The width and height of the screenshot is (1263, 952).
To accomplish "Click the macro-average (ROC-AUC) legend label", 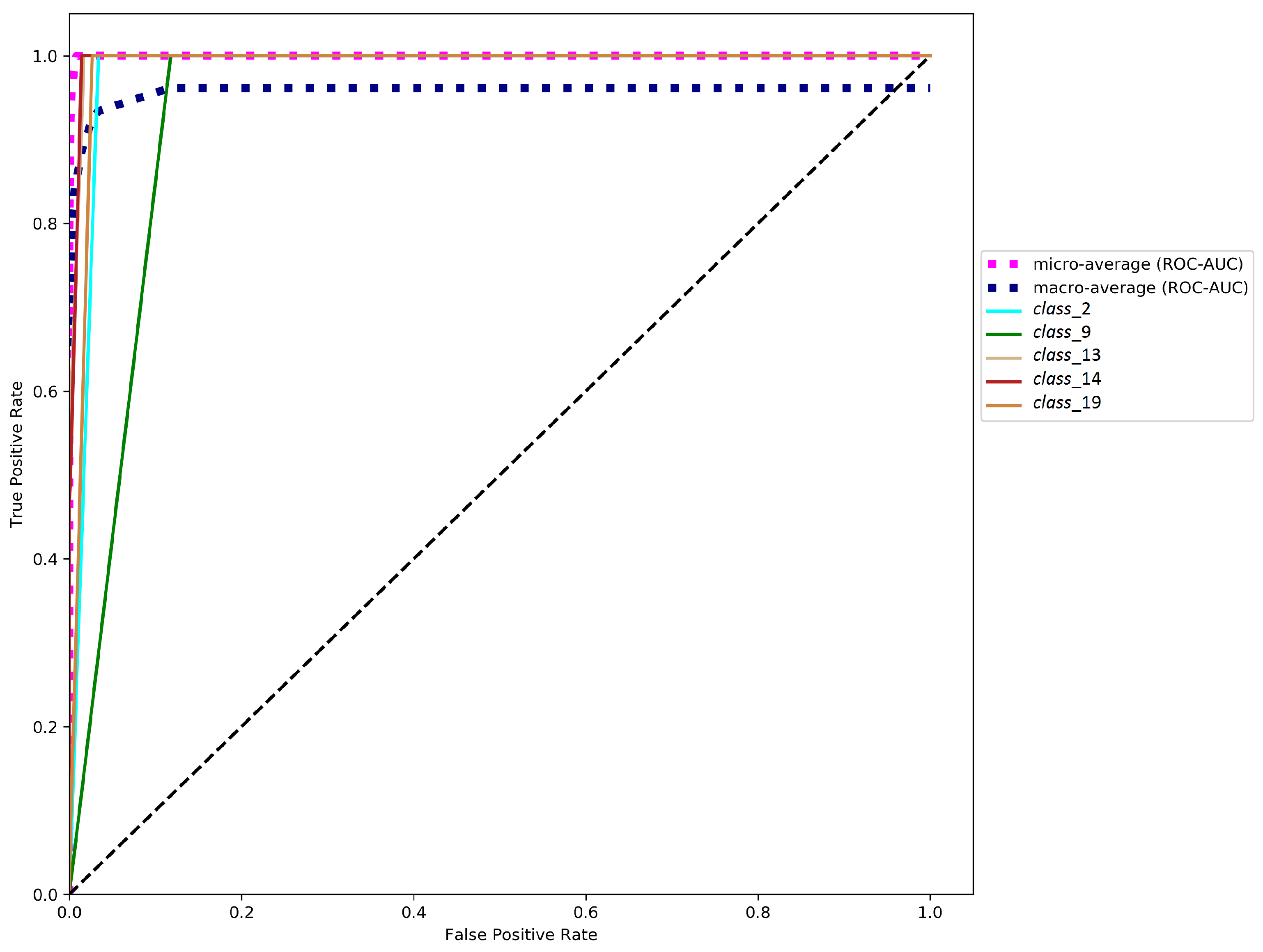I will pyautogui.click(x=1140, y=288).
